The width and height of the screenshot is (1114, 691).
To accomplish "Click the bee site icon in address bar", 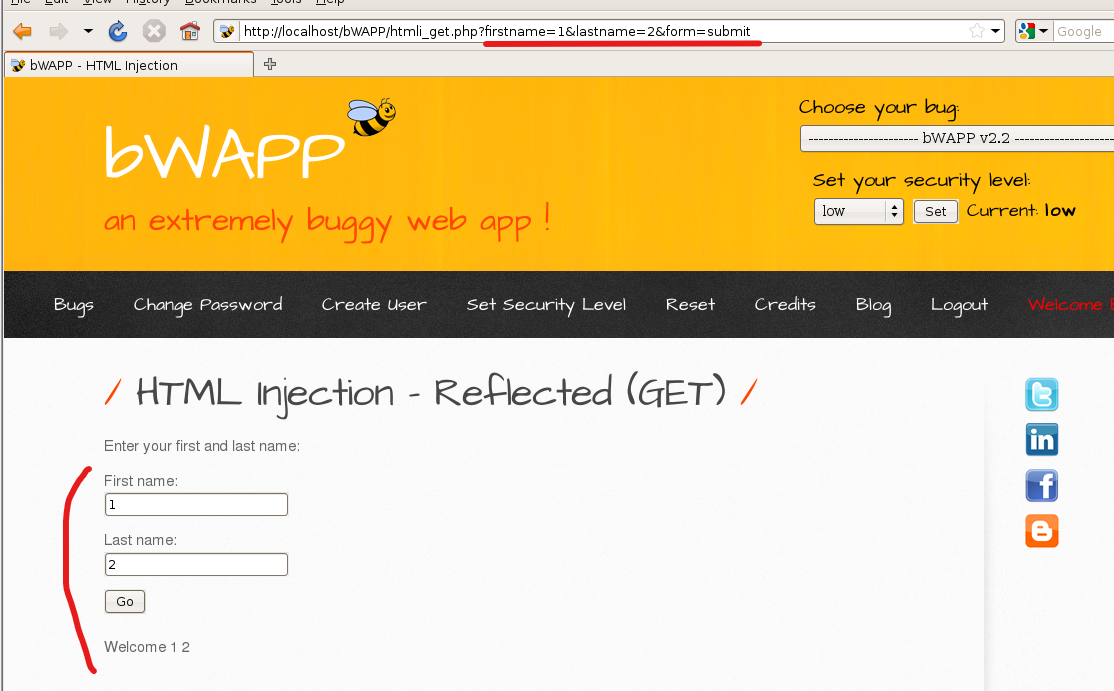I will click(x=227, y=31).
